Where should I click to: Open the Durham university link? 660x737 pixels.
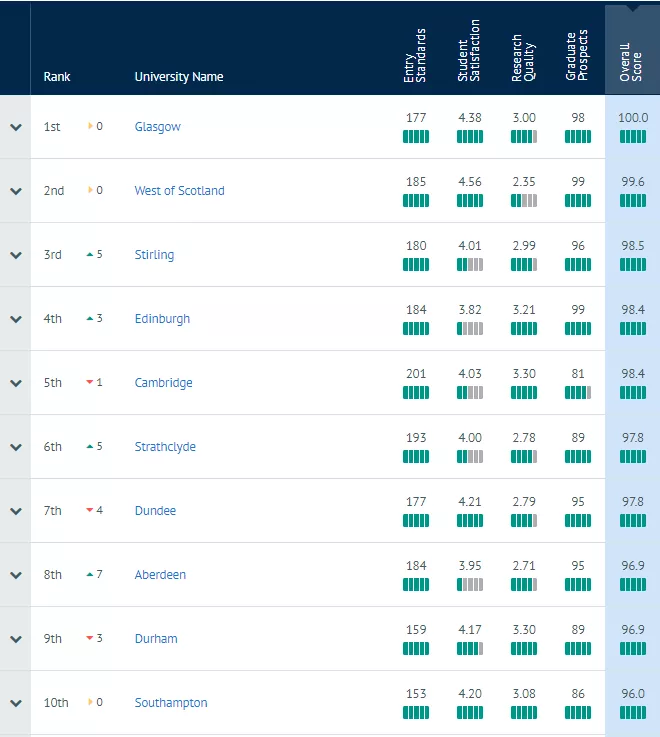coord(156,638)
